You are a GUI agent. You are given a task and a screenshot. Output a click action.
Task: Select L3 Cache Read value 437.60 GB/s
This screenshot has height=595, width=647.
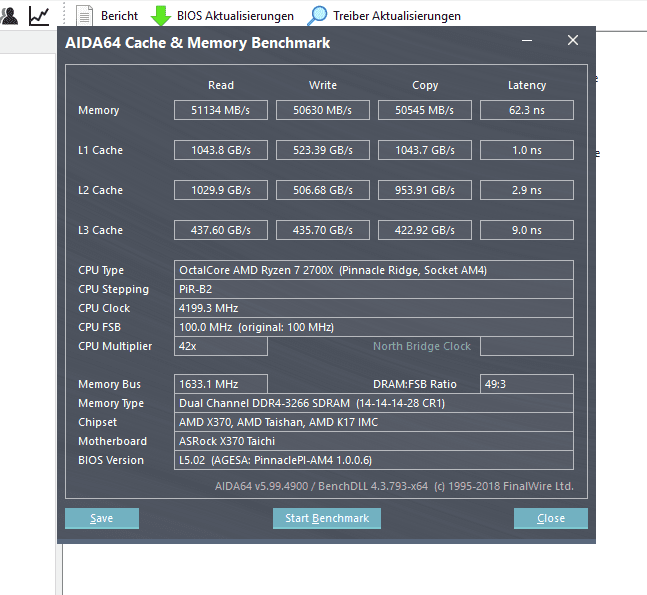(x=221, y=230)
